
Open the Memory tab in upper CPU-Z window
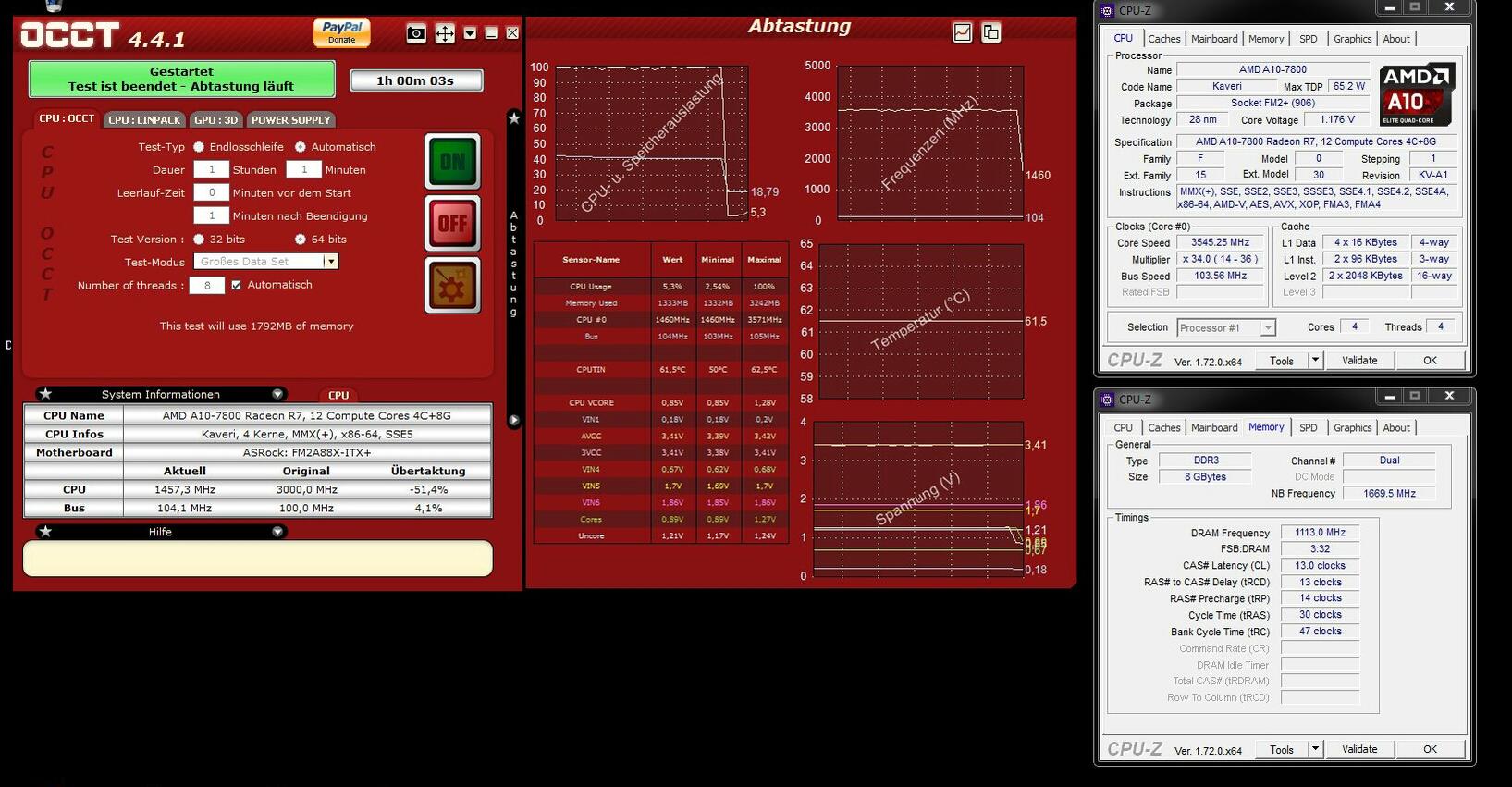[1266, 39]
